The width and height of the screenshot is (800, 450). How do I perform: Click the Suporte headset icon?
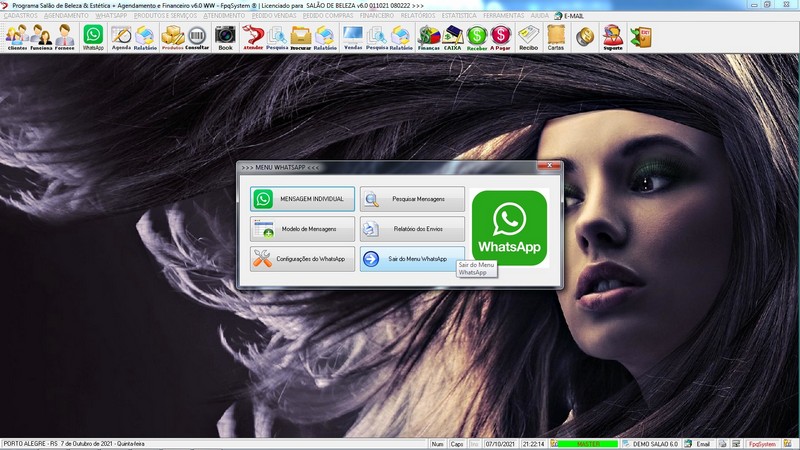tap(612, 37)
